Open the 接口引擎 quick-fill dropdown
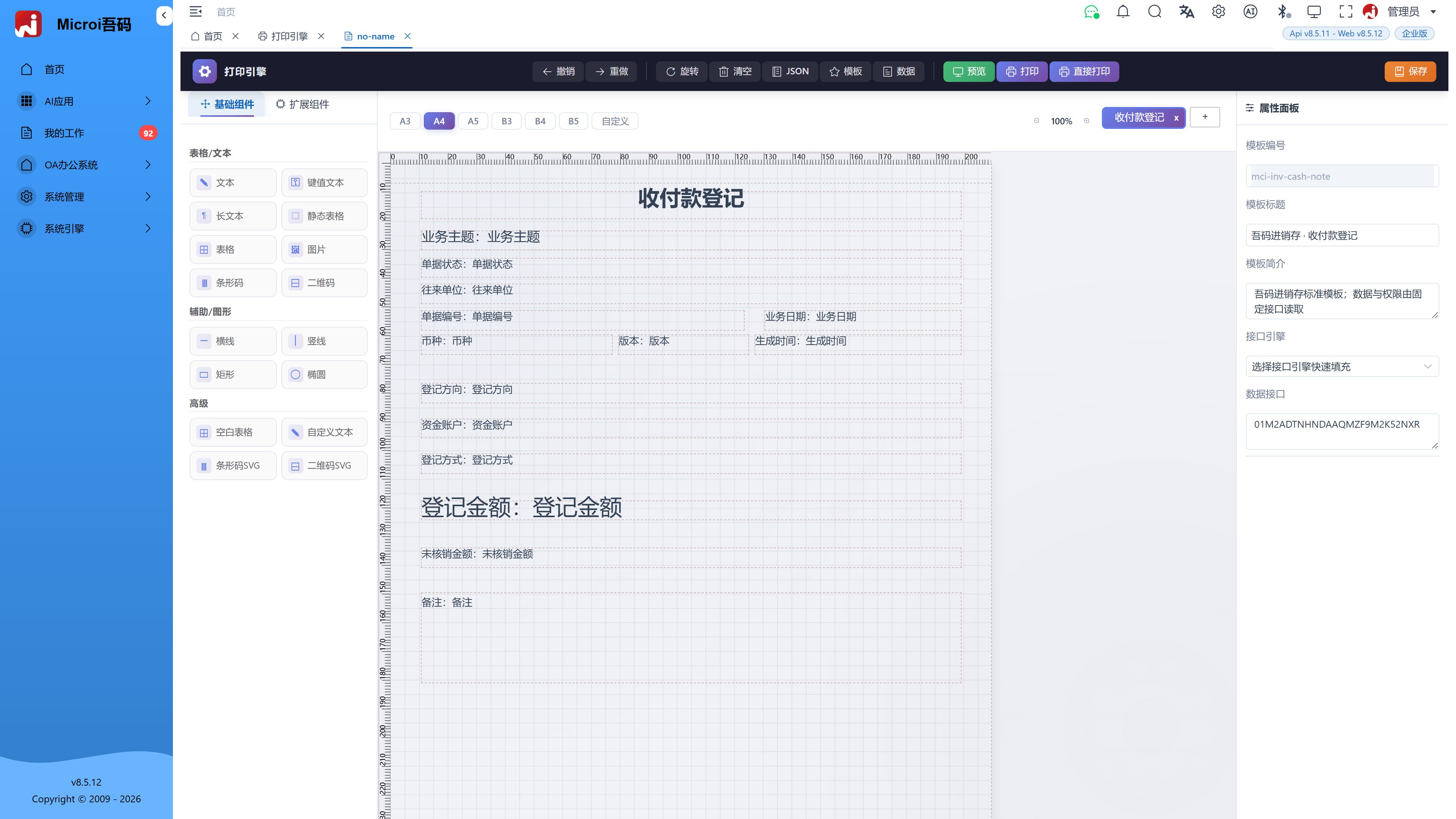The width and height of the screenshot is (1456, 819). tap(1342, 366)
